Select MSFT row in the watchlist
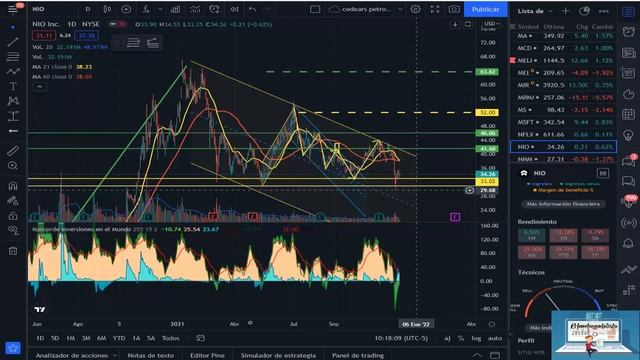Viewport: 640px width, 360px height. pos(563,122)
